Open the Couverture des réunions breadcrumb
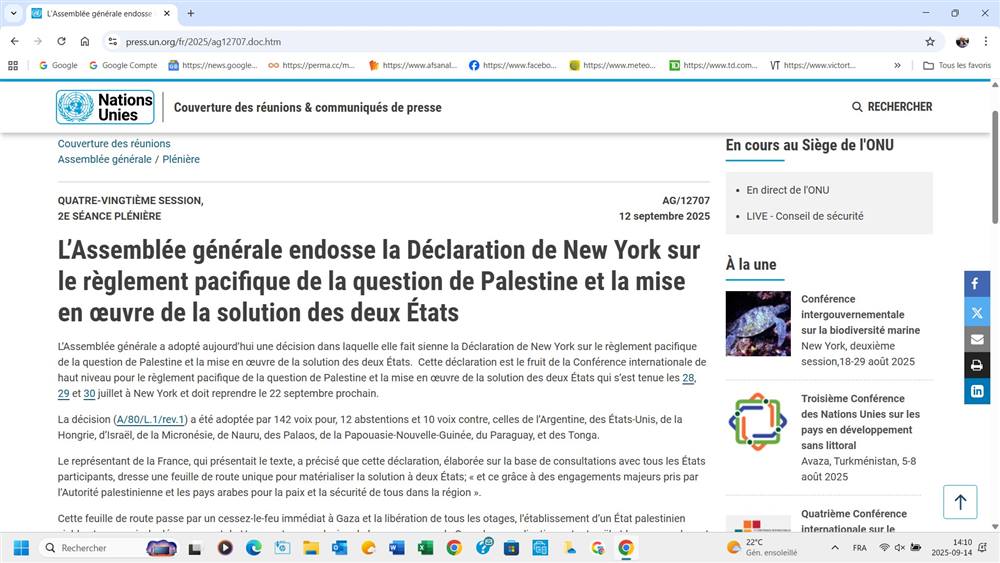 click(114, 143)
